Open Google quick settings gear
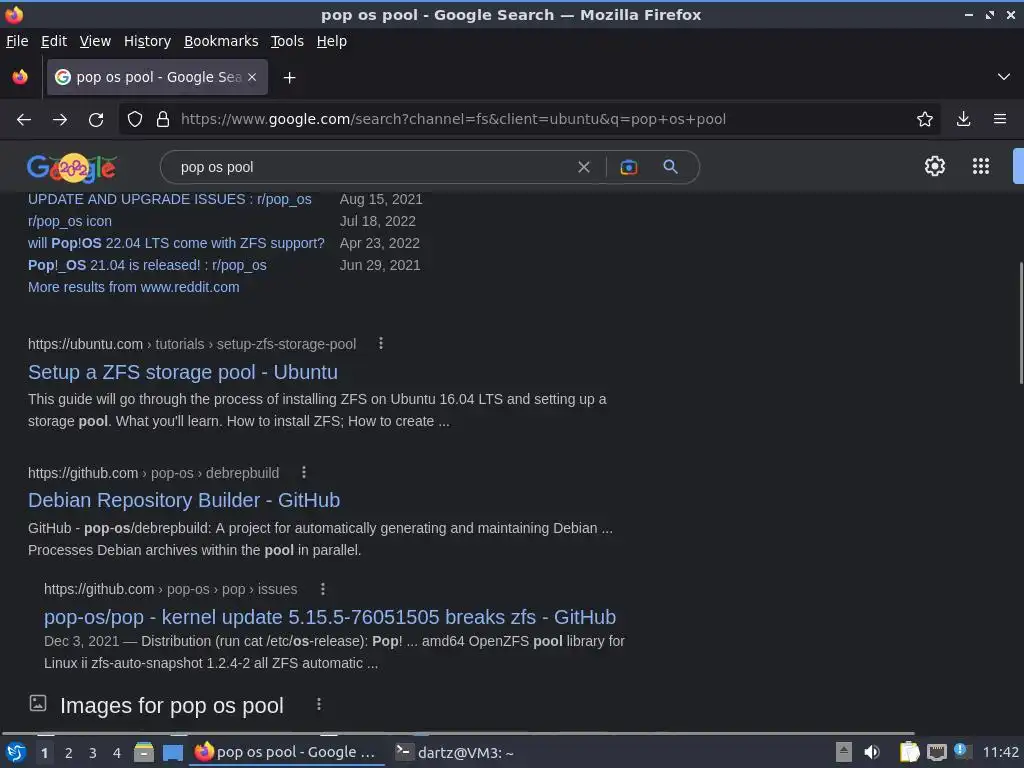The height and width of the screenshot is (768, 1024). point(935,166)
